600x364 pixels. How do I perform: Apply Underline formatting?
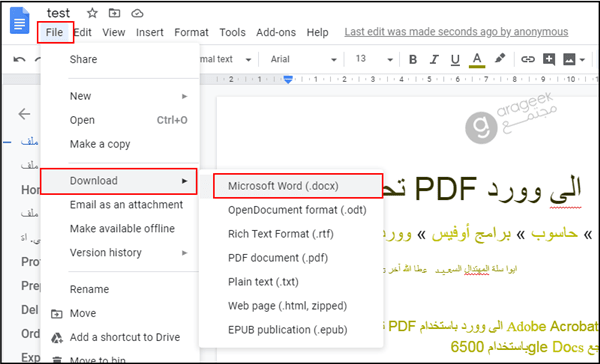(455, 60)
